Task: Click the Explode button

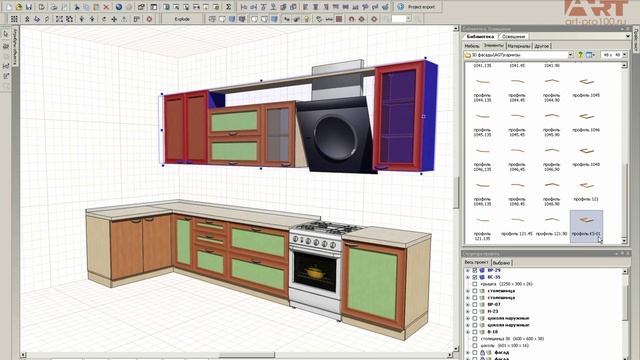Action: coord(182,19)
